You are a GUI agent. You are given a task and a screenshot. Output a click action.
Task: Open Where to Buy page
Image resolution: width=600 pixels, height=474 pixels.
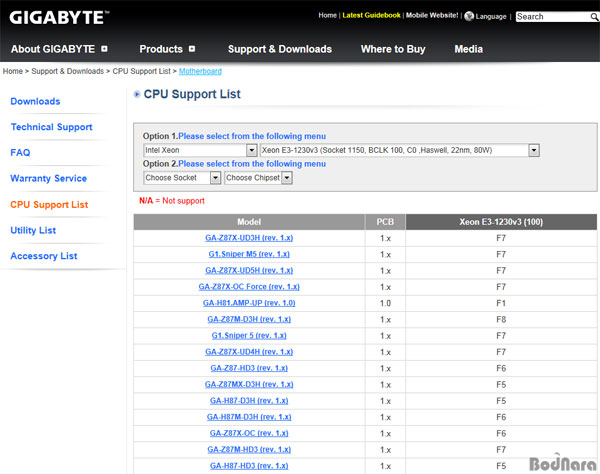tap(393, 49)
